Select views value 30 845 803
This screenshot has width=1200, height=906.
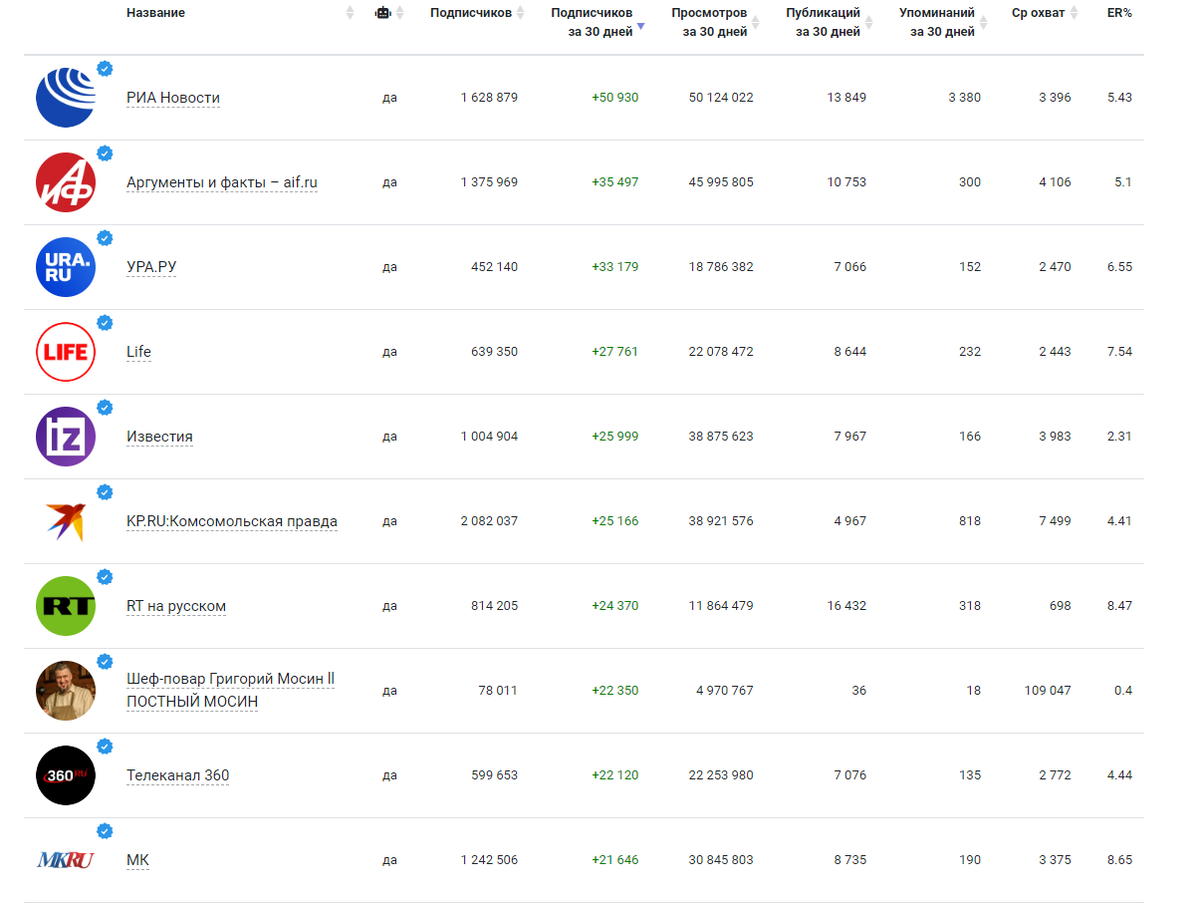(721, 860)
